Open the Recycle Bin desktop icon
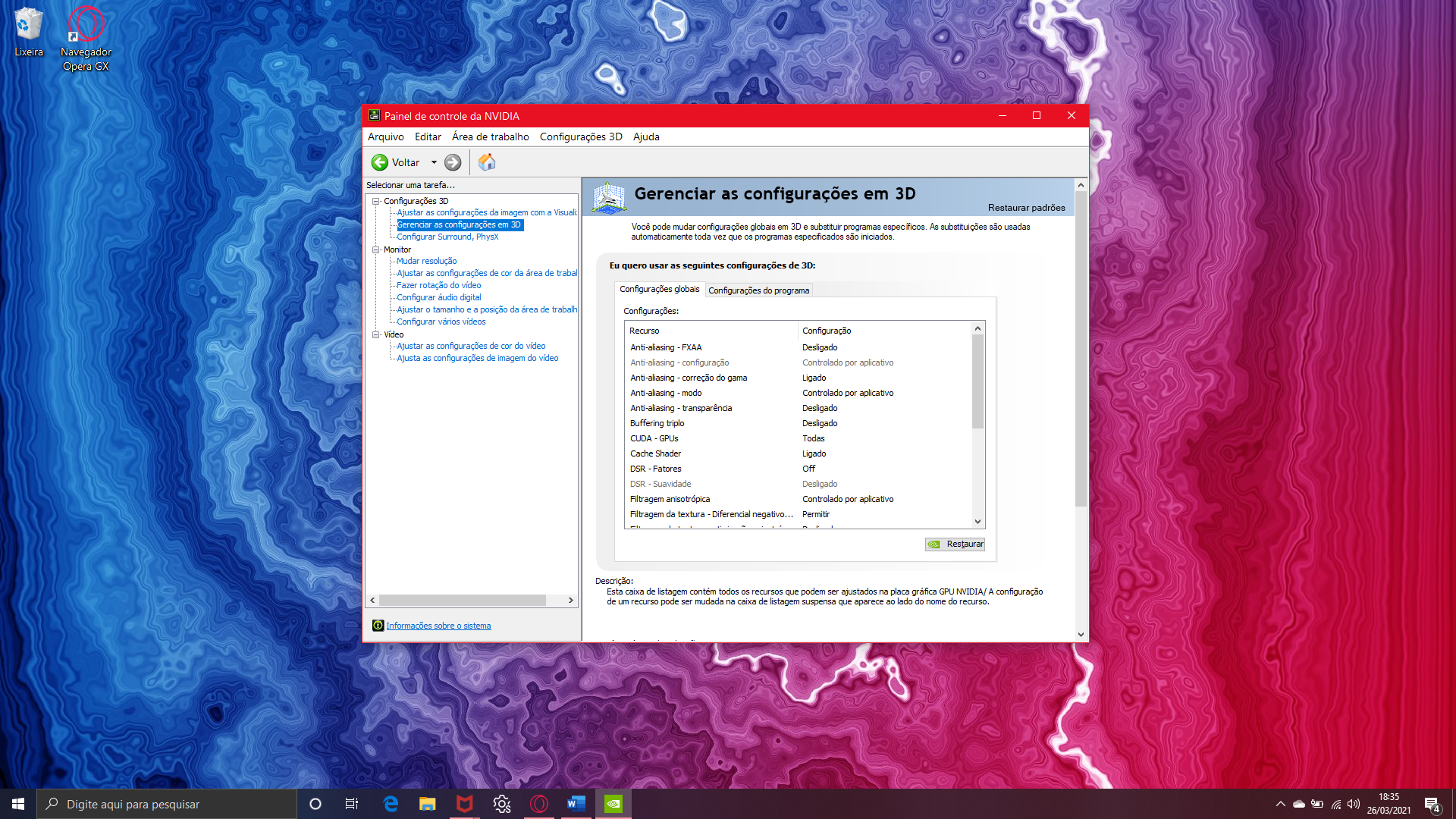The height and width of the screenshot is (819, 1456). [29, 33]
